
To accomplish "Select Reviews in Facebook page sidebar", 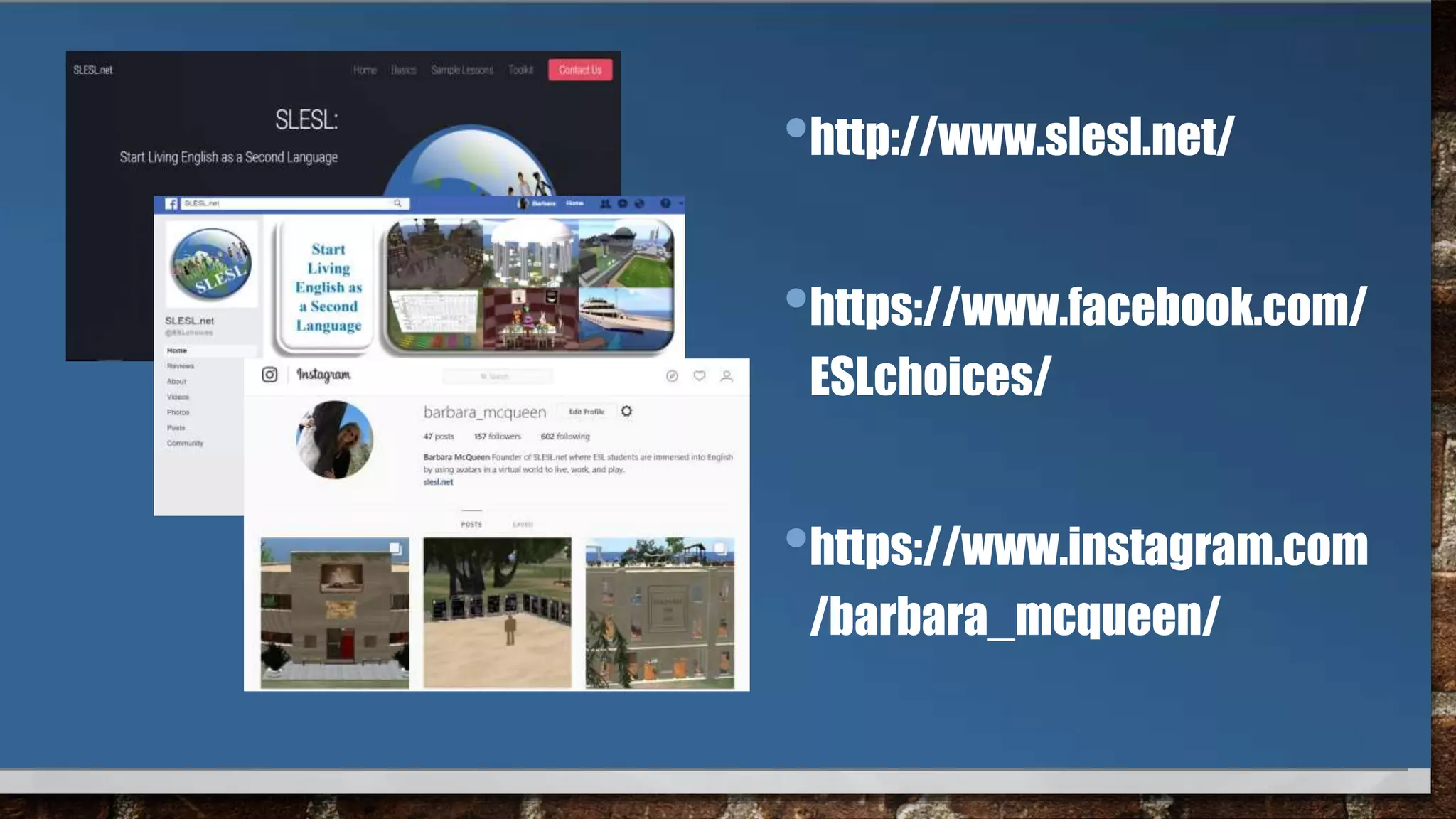I will pos(181,366).
